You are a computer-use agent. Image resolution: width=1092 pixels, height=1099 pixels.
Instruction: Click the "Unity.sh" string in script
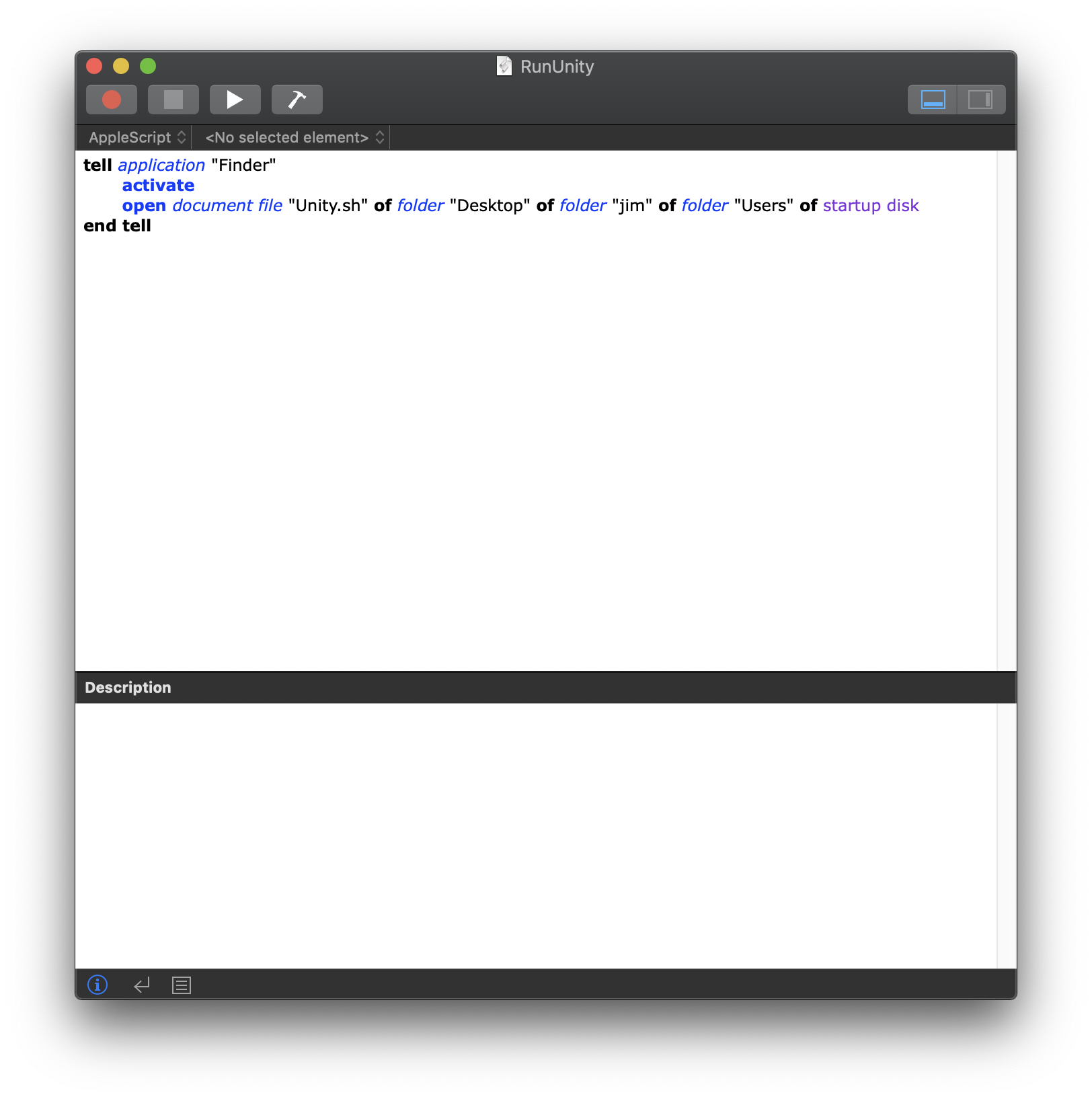click(x=328, y=206)
